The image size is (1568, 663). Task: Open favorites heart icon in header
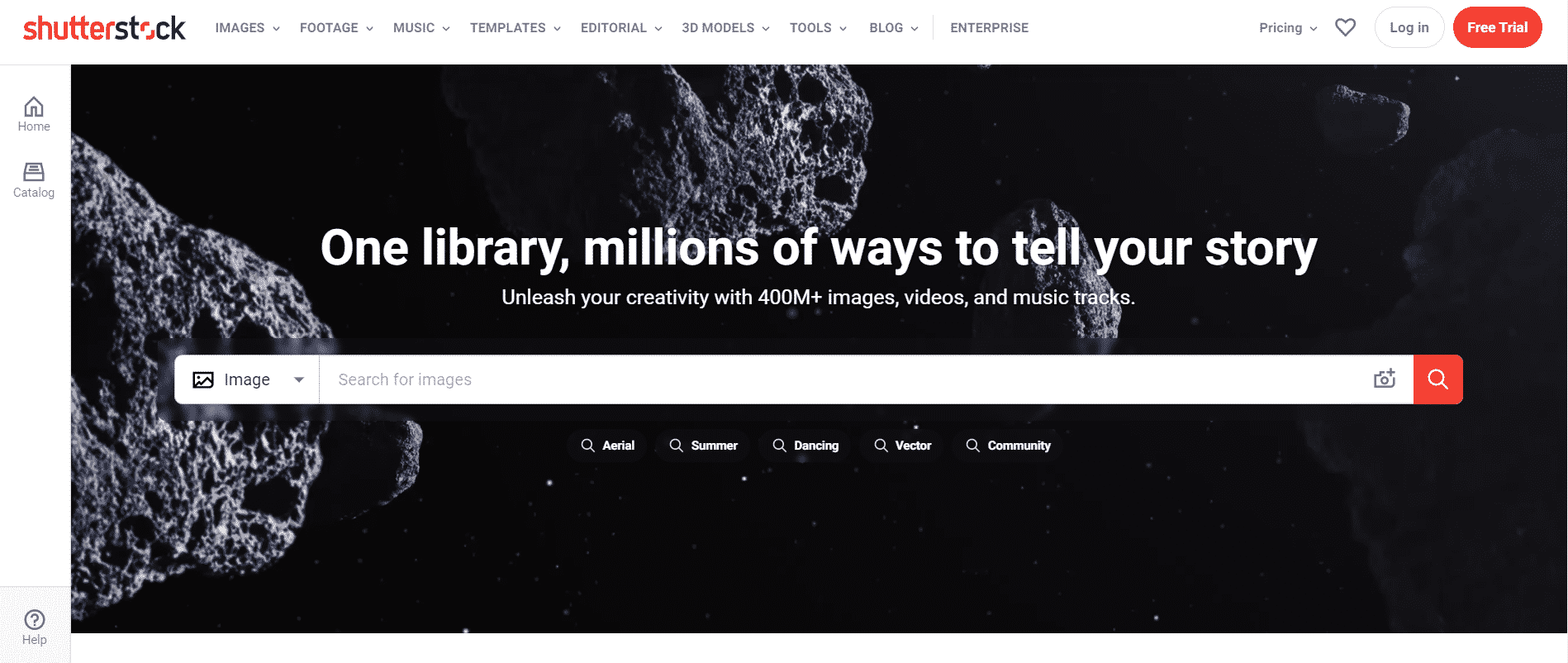(1346, 27)
